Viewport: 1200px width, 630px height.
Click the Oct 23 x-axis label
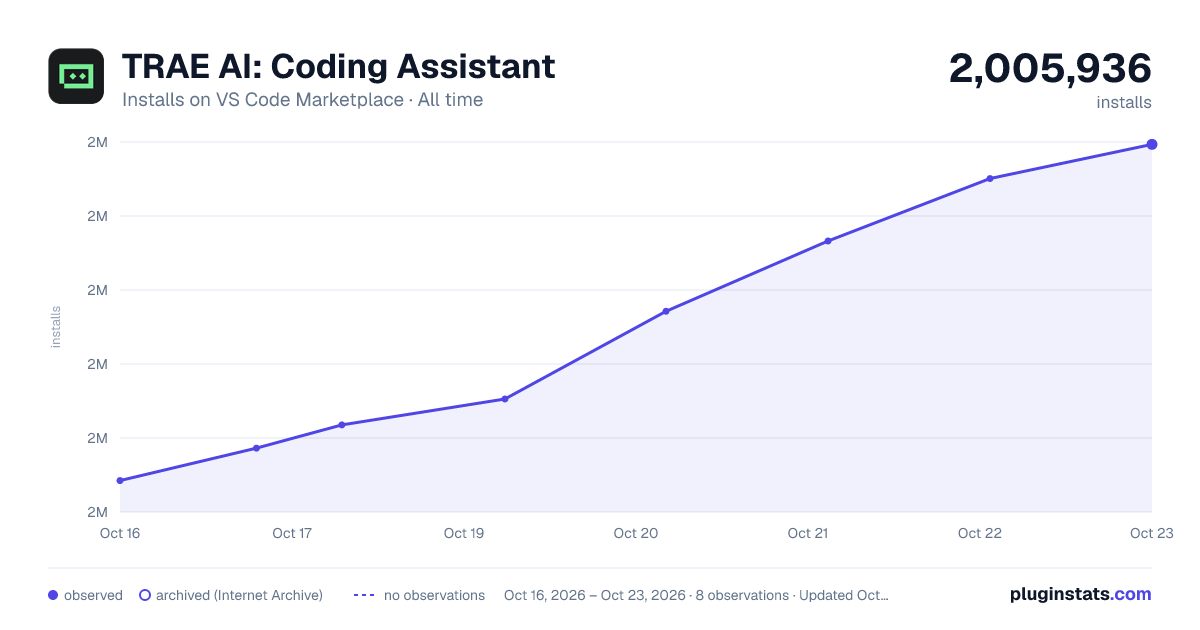click(x=1152, y=533)
